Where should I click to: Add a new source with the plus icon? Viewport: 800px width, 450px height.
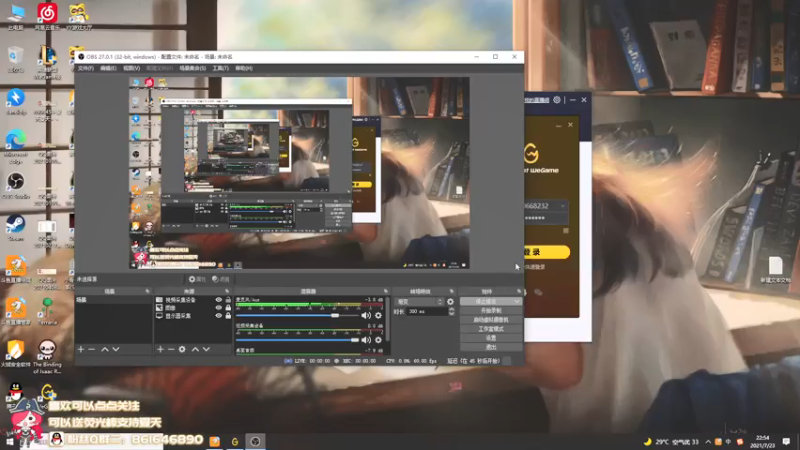(160, 349)
